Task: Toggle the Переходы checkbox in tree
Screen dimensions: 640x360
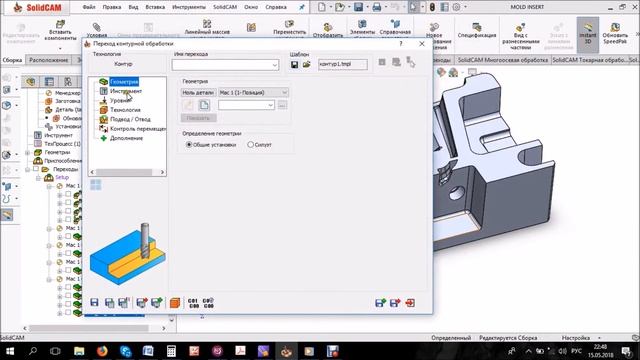Action: pos(36,169)
